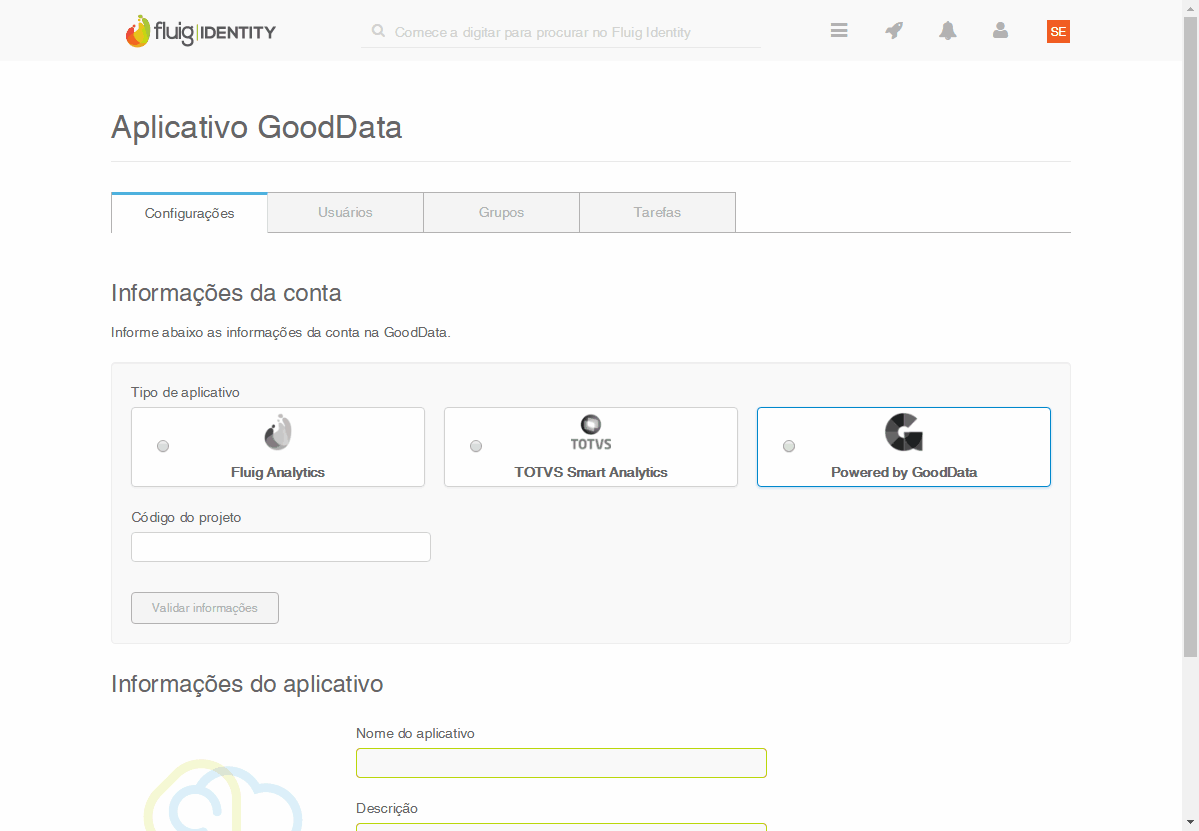This screenshot has width=1199, height=831.
Task: Choose the Powered by GoodData radio button
Action: (x=789, y=446)
